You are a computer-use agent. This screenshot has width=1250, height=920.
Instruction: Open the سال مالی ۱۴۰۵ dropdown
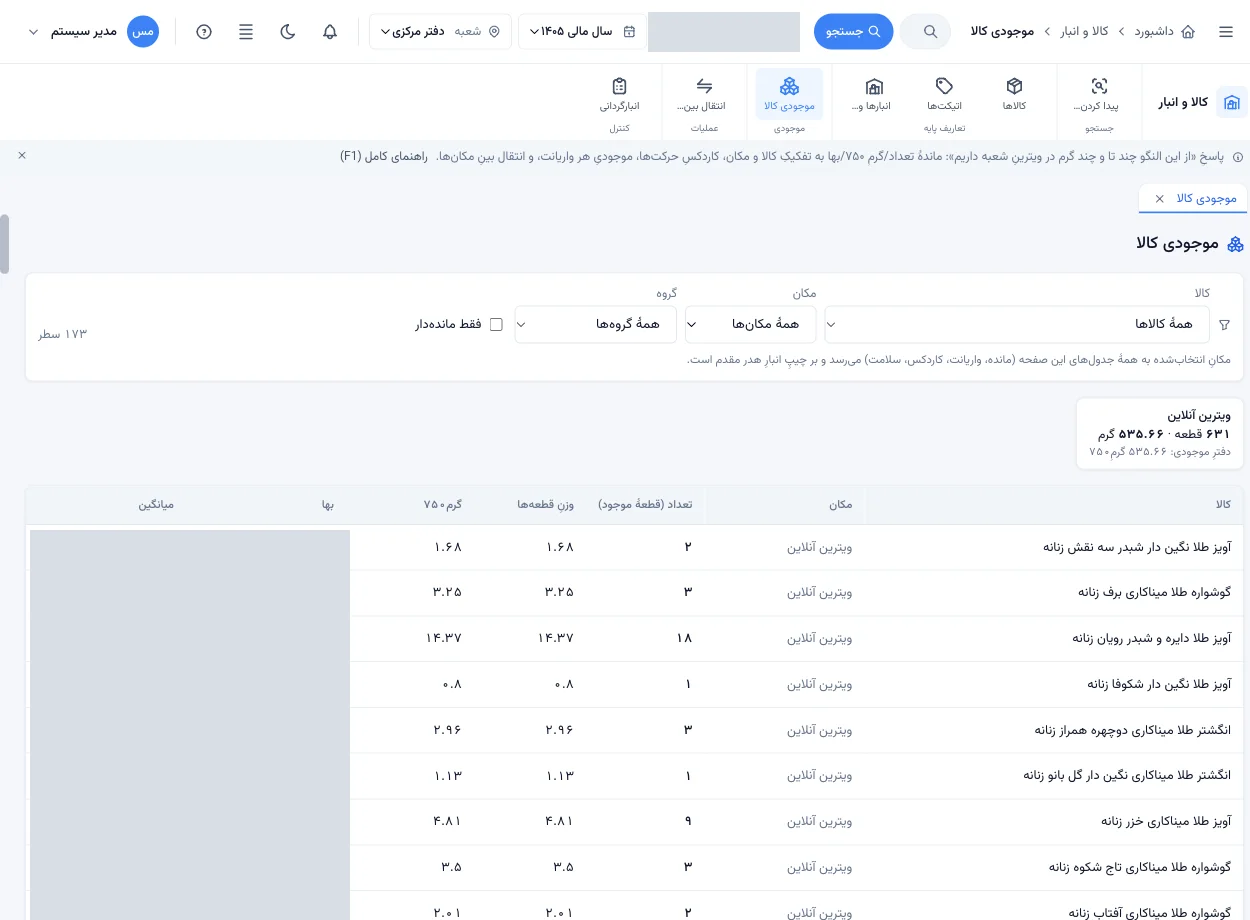tap(580, 32)
